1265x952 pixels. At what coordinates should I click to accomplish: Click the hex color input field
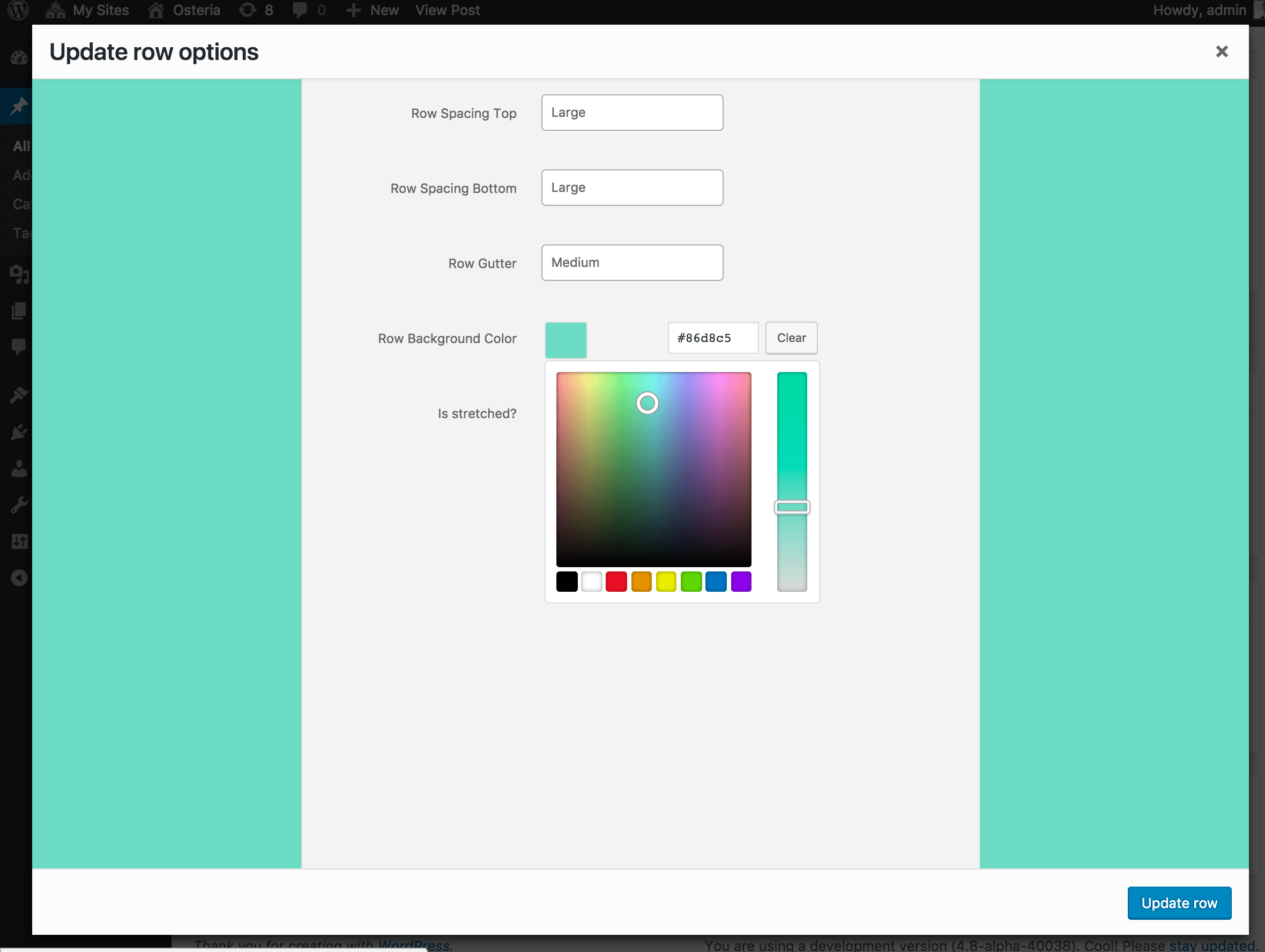tap(712, 338)
